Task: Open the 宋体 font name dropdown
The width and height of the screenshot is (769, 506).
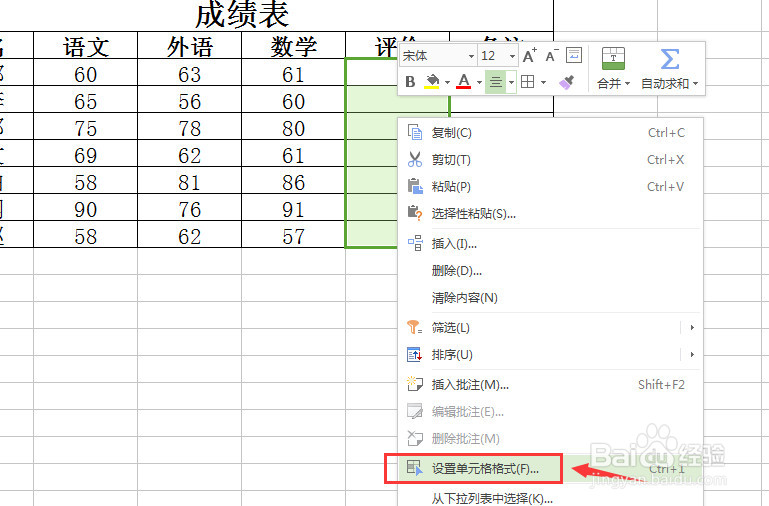Action: [x=471, y=56]
